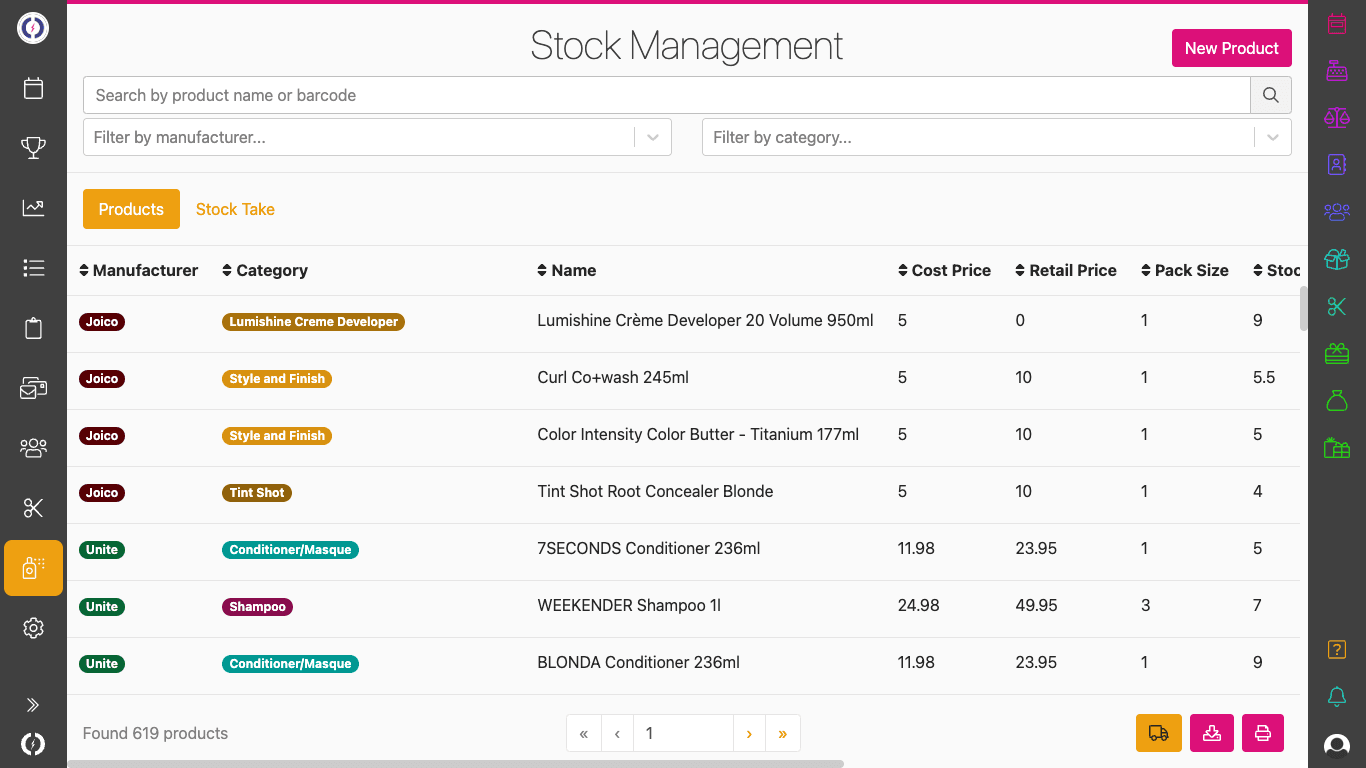Select the print icon for product list
1366x768 pixels.
(x=1262, y=733)
